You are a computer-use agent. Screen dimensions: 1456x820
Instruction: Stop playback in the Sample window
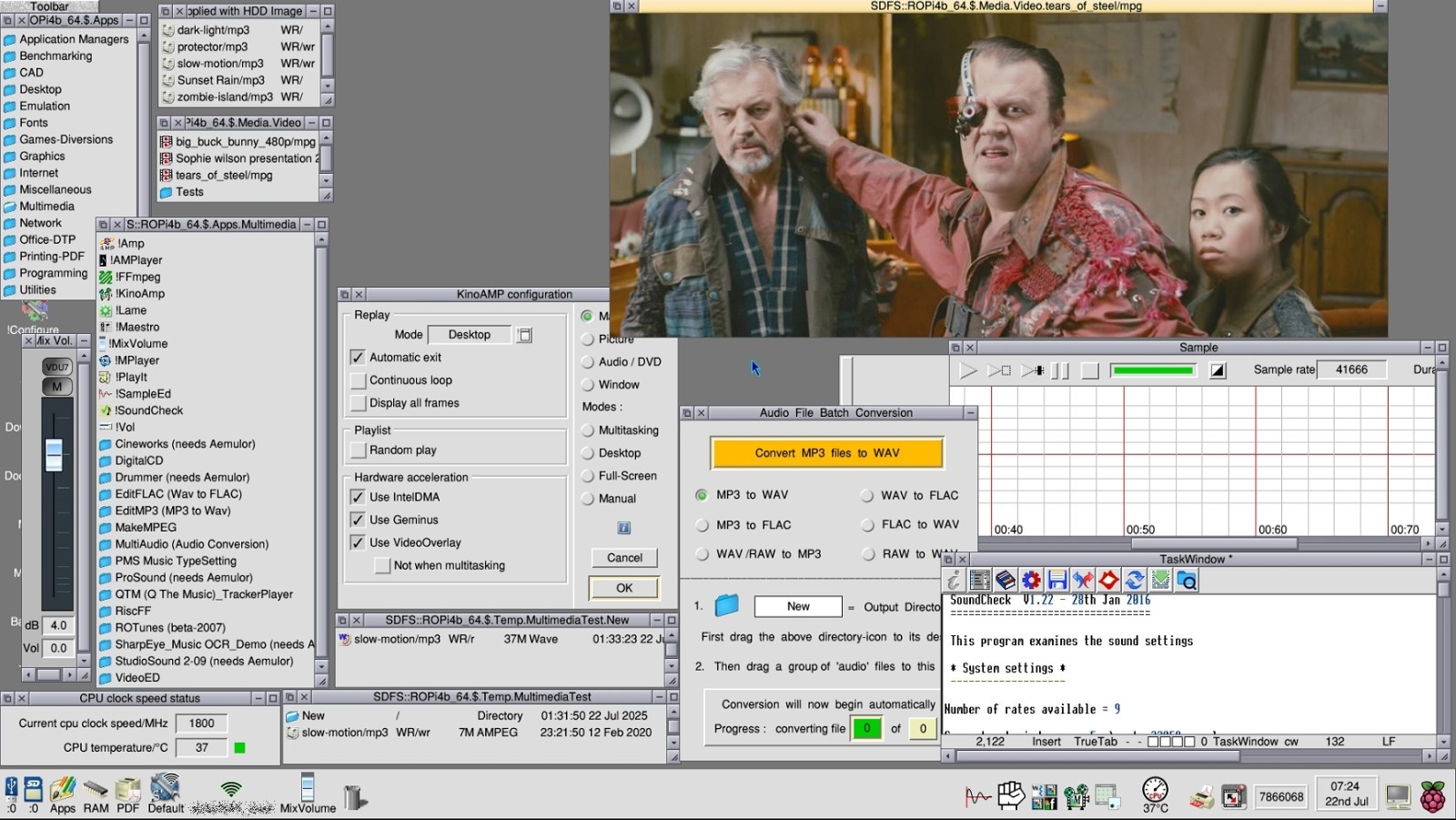[x=1089, y=370]
